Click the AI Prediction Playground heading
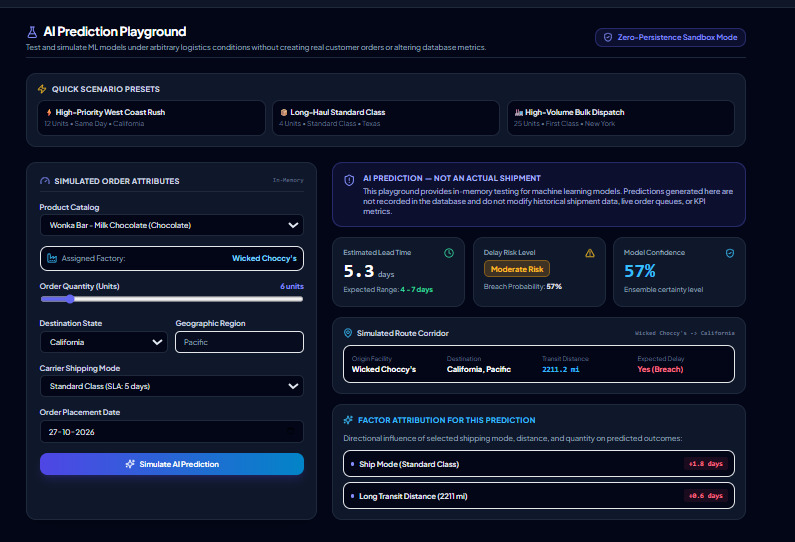The height and width of the screenshot is (542, 795). (115, 32)
